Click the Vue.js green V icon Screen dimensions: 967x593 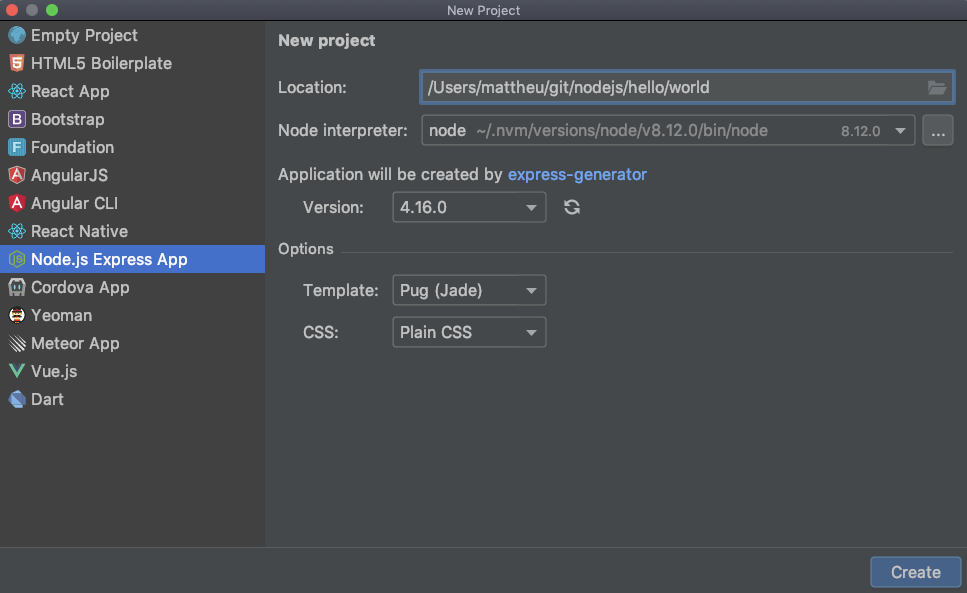(x=17, y=371)
